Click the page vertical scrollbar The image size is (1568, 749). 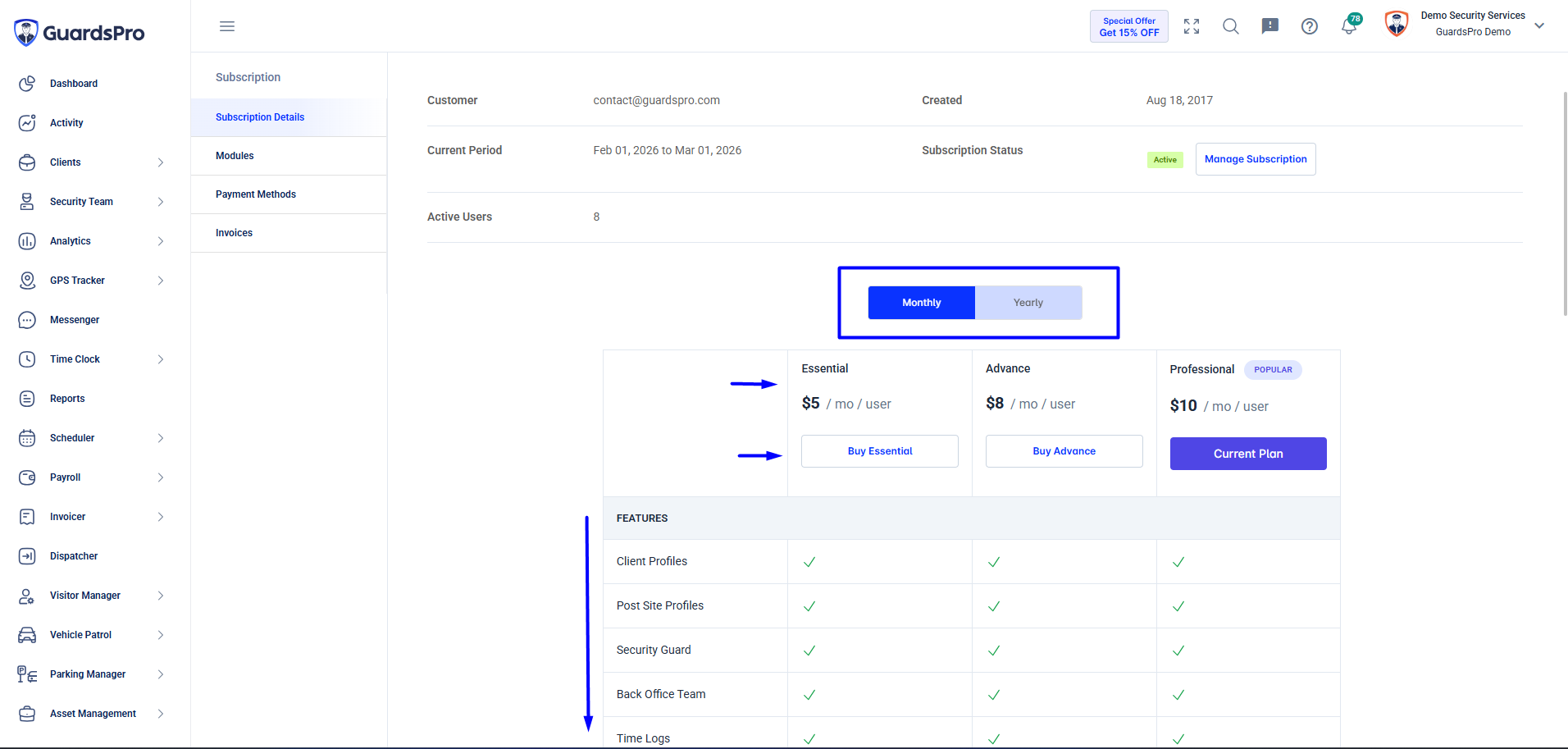pos(1565,203)
